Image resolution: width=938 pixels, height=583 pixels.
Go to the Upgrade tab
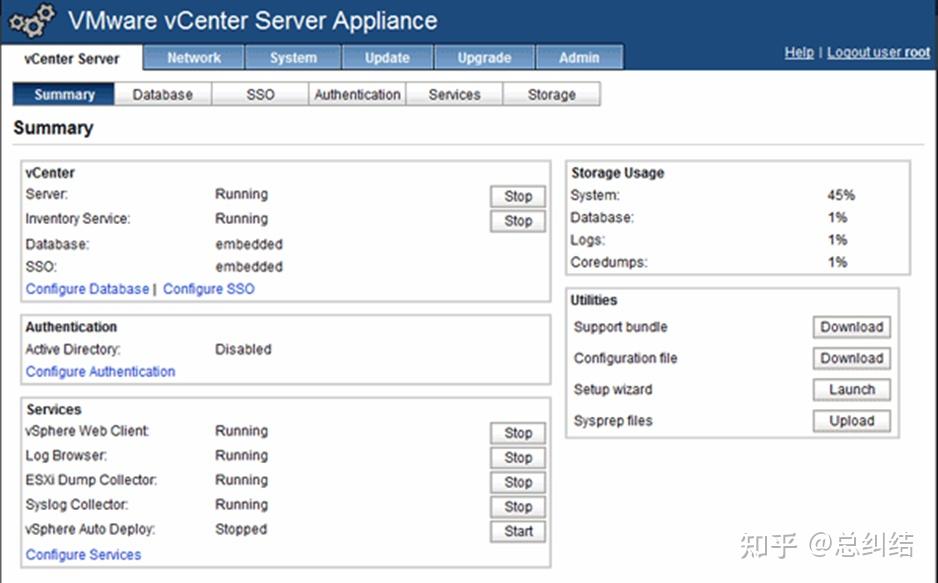(484, 58)
